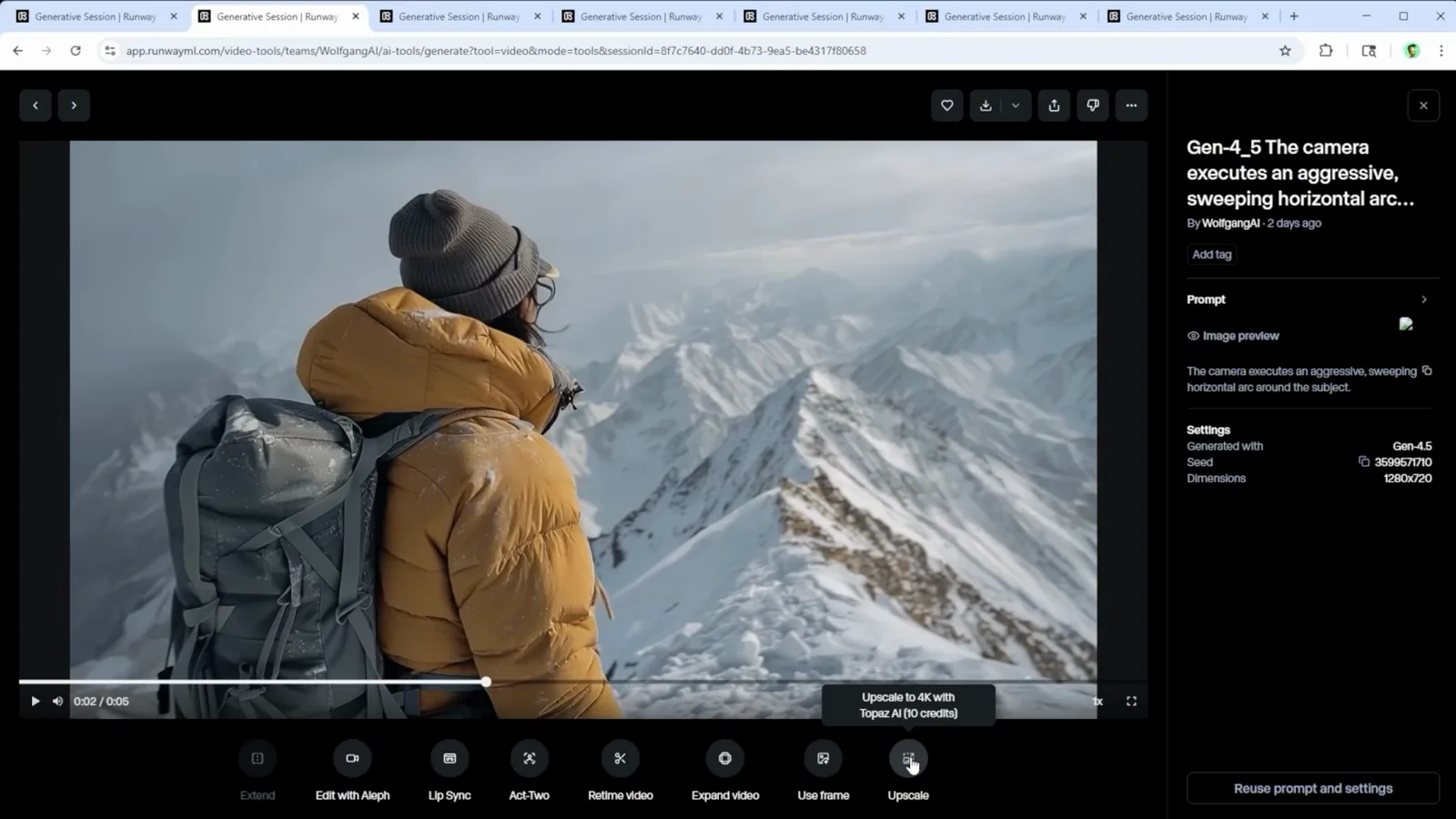Share the video with share icon
Image resolution: width=1456 pixels, height=819 pixels.
(1054, 106)
